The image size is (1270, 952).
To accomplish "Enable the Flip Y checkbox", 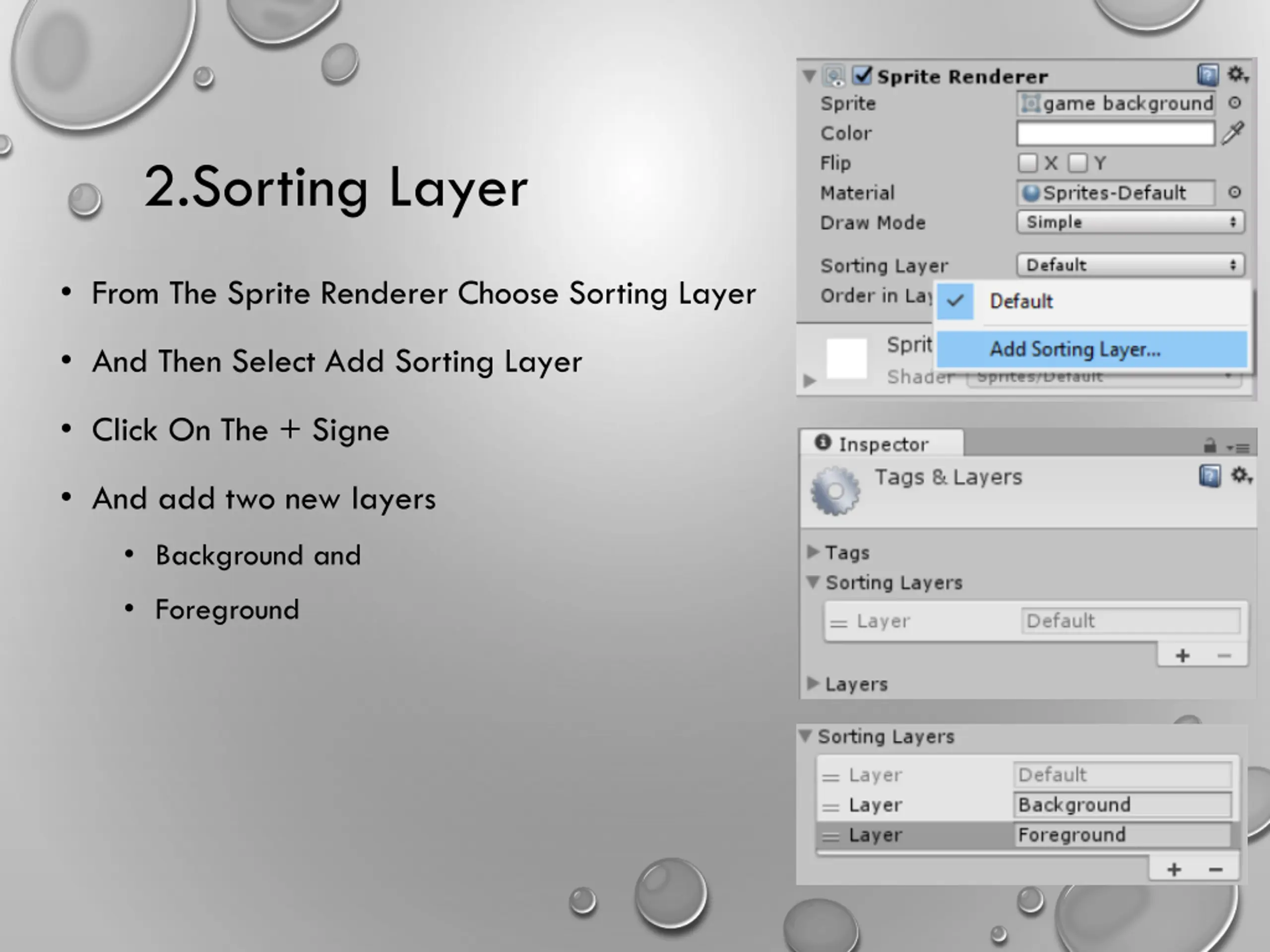I will point(1078,163).
